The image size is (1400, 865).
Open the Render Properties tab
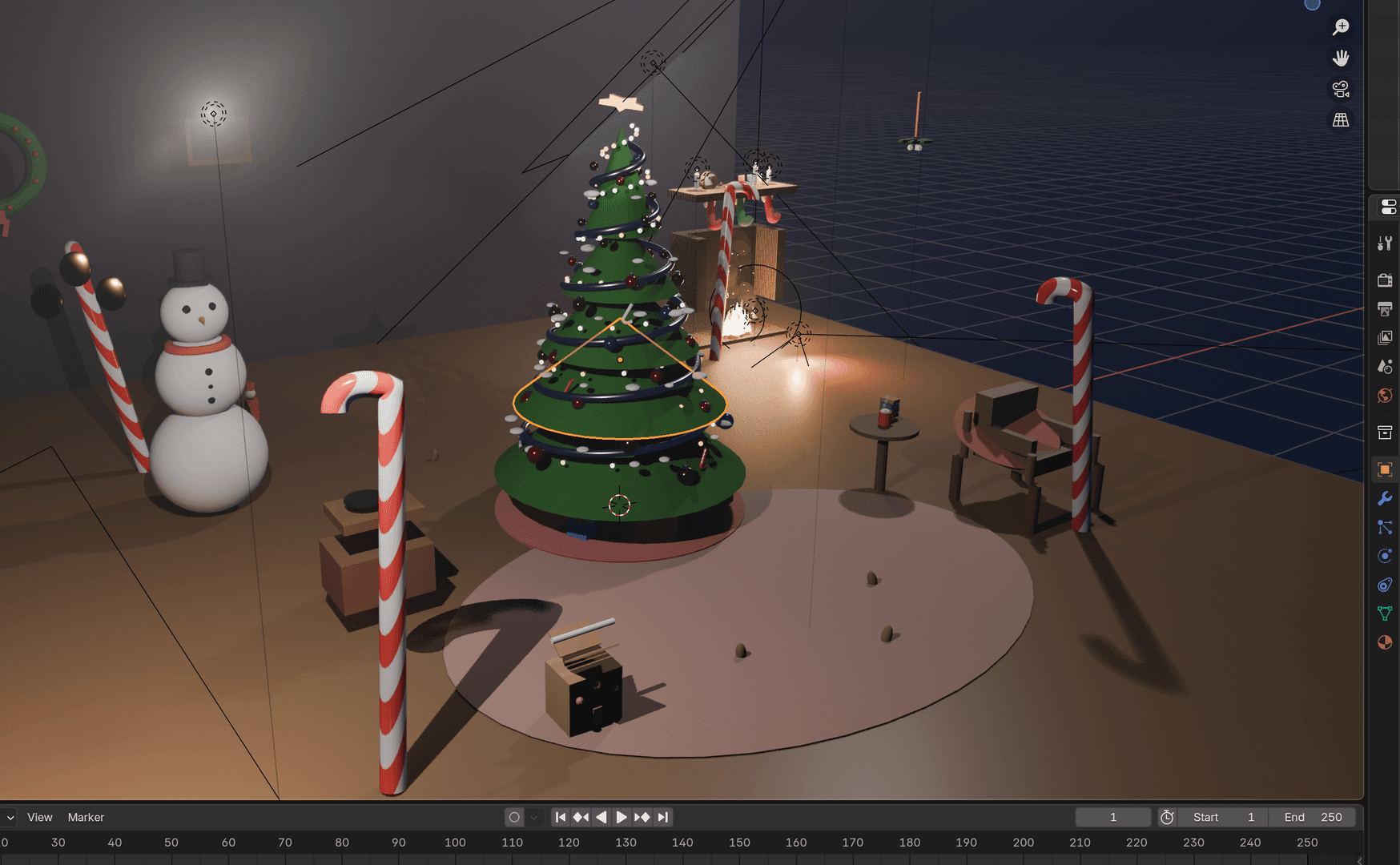click(x=1385, y=280)
